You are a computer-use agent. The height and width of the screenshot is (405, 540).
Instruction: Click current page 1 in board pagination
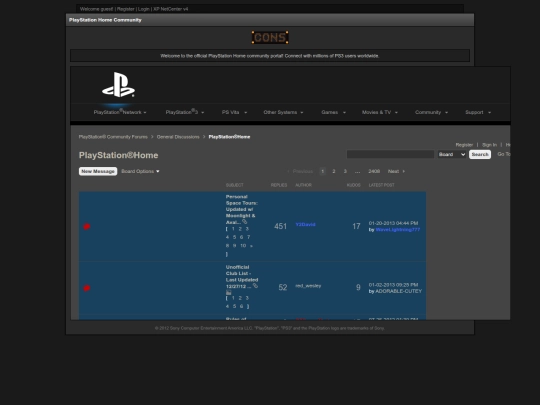click(323, 171)
